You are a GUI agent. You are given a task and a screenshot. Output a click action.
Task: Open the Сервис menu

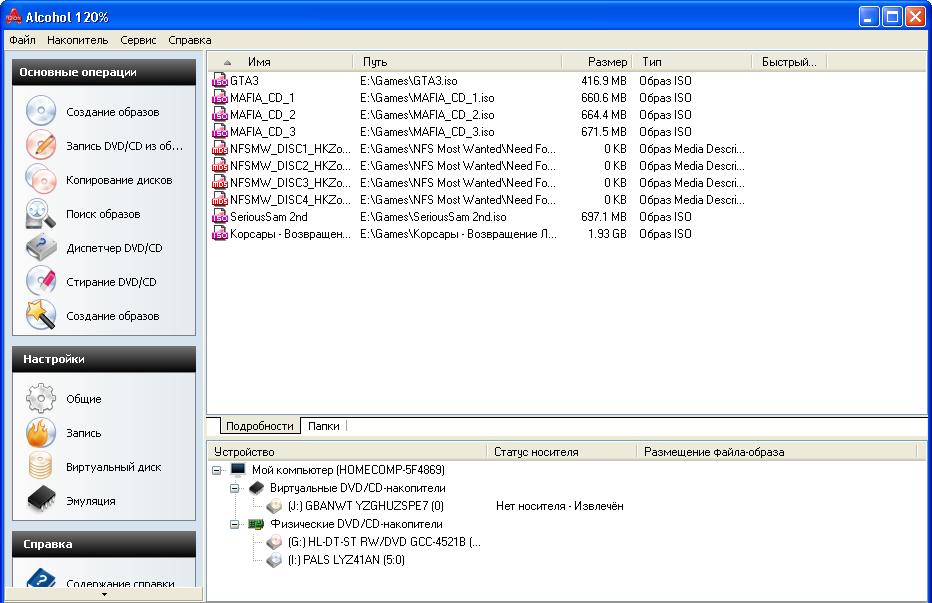coord(138,40)
